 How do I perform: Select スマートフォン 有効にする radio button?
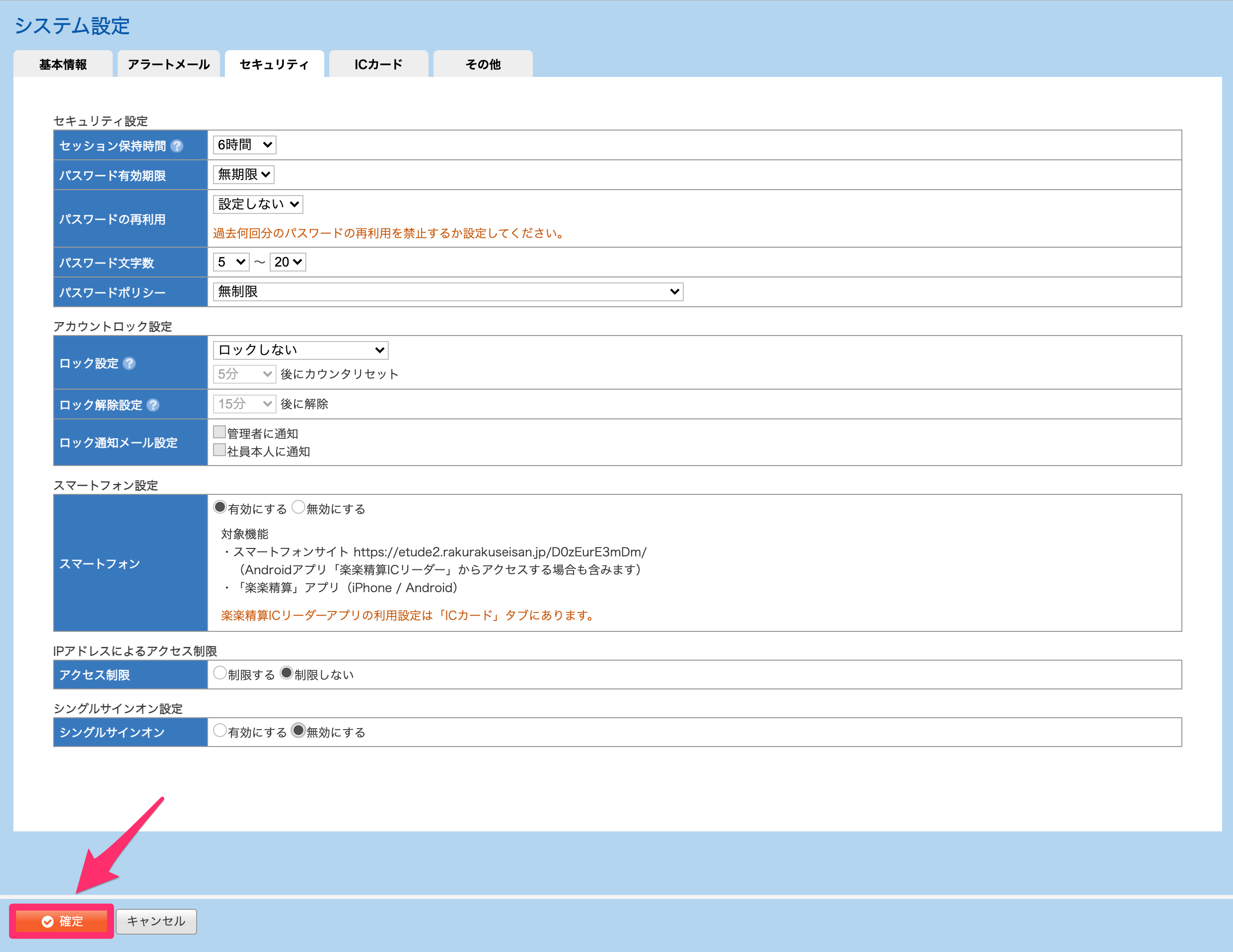(x=220, y=507)
